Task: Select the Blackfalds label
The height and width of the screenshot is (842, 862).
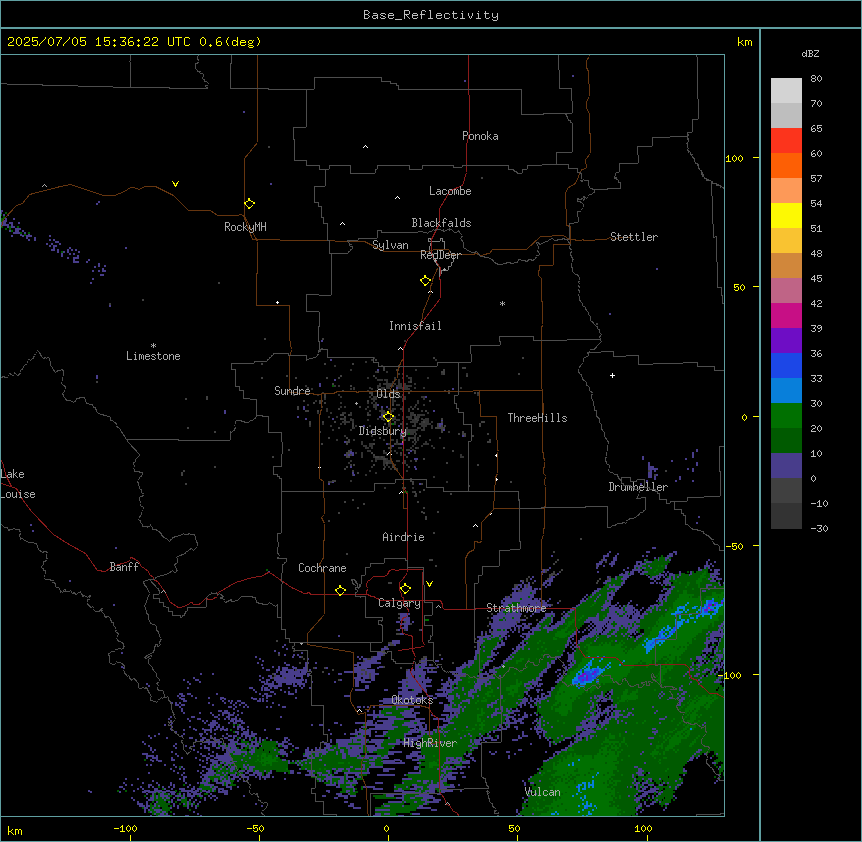Action: (x=441, y=223)
